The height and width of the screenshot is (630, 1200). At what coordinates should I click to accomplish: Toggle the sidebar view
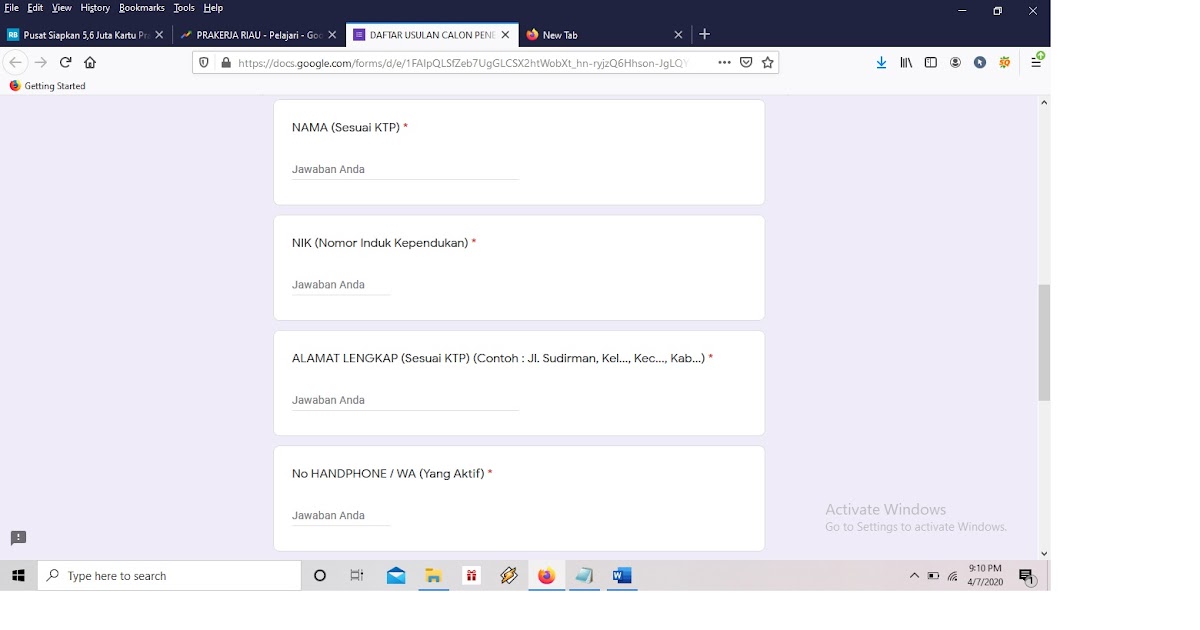pyautogui.click(x=930, y=62)
